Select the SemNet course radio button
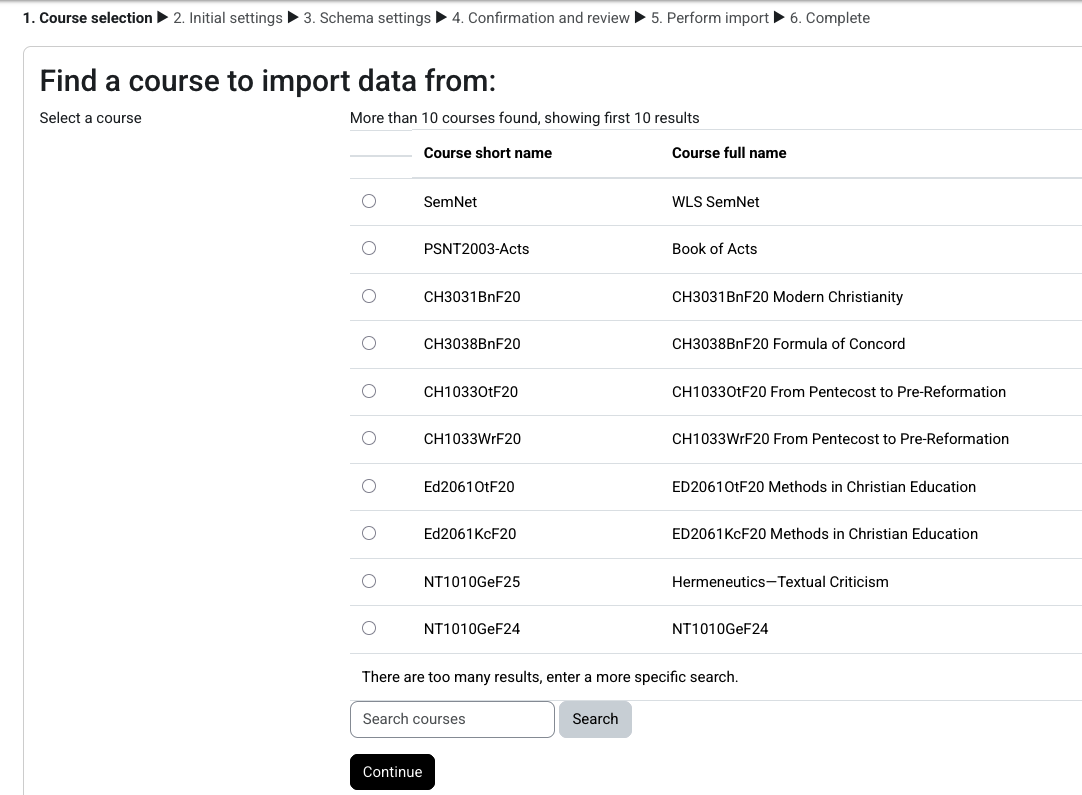1082x795 pixels. tap(369, 201)
